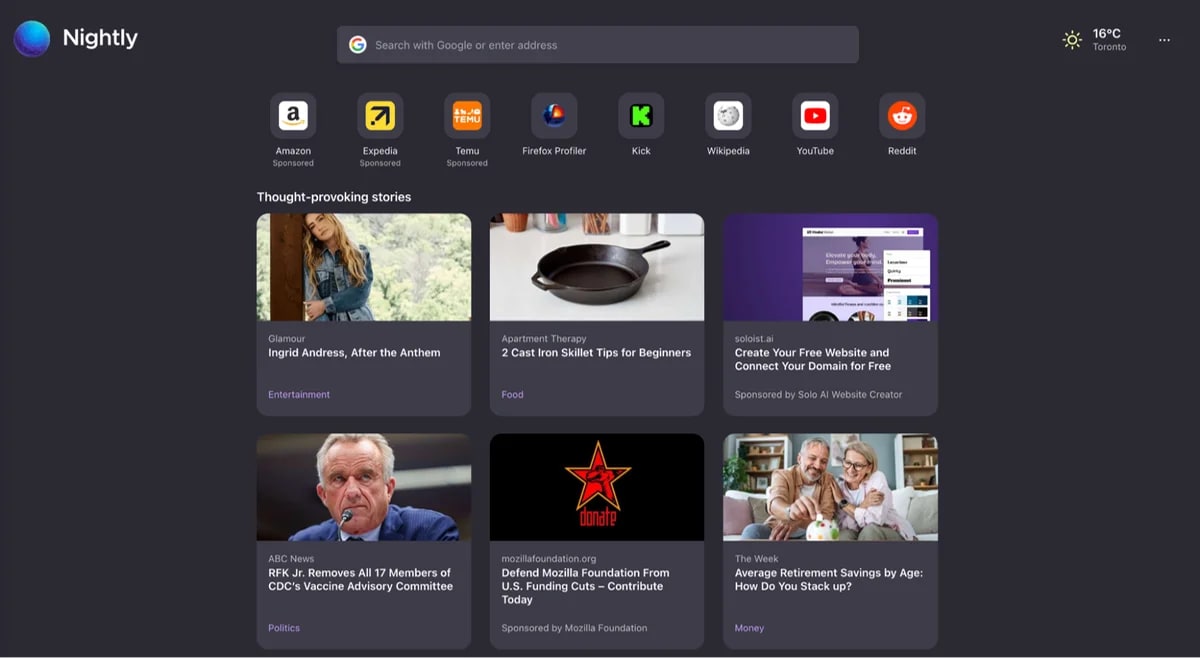The width and height of the screenshot is (1200, 658).
Task: Open the Firefox Profiler shortcut
Action: (554, 117)
